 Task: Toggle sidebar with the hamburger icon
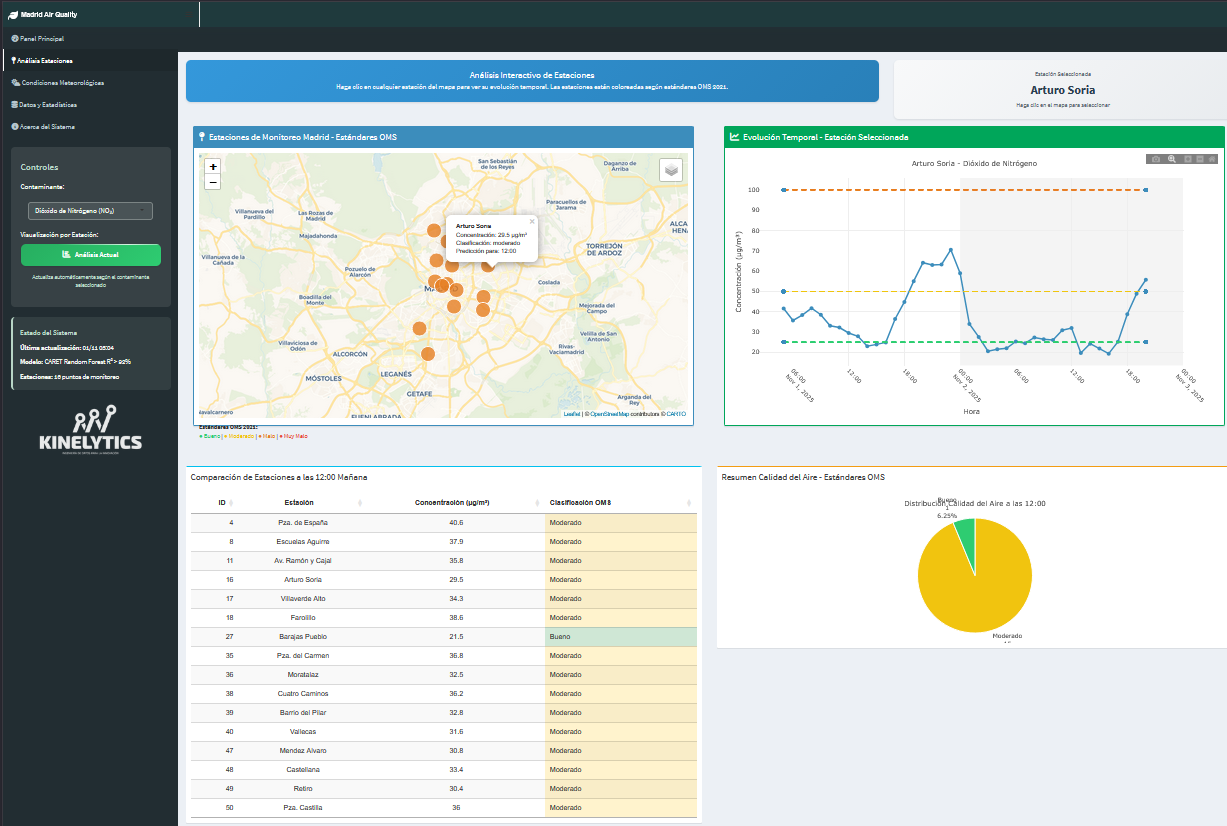click(189, 15)
